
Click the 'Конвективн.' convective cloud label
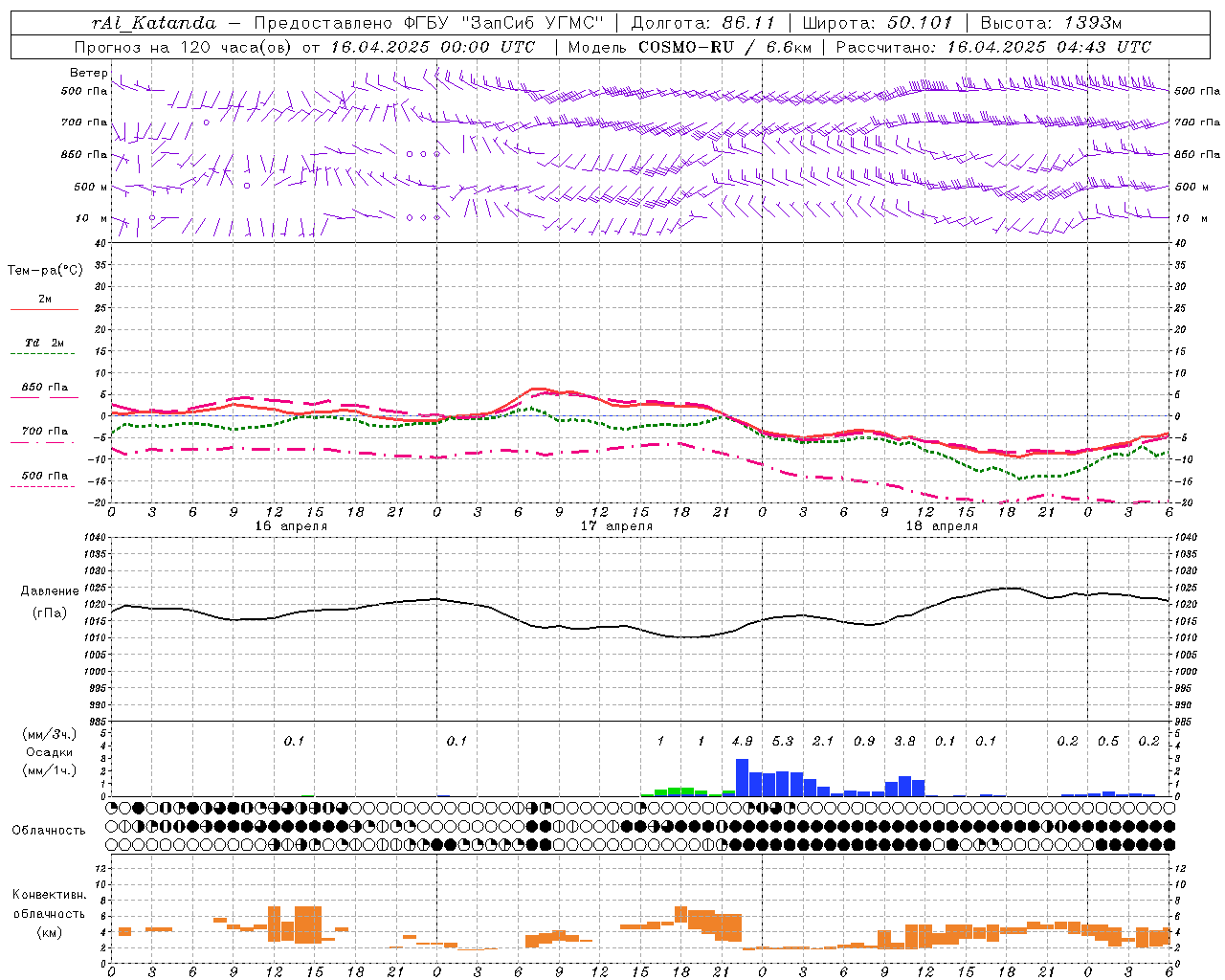50,895
